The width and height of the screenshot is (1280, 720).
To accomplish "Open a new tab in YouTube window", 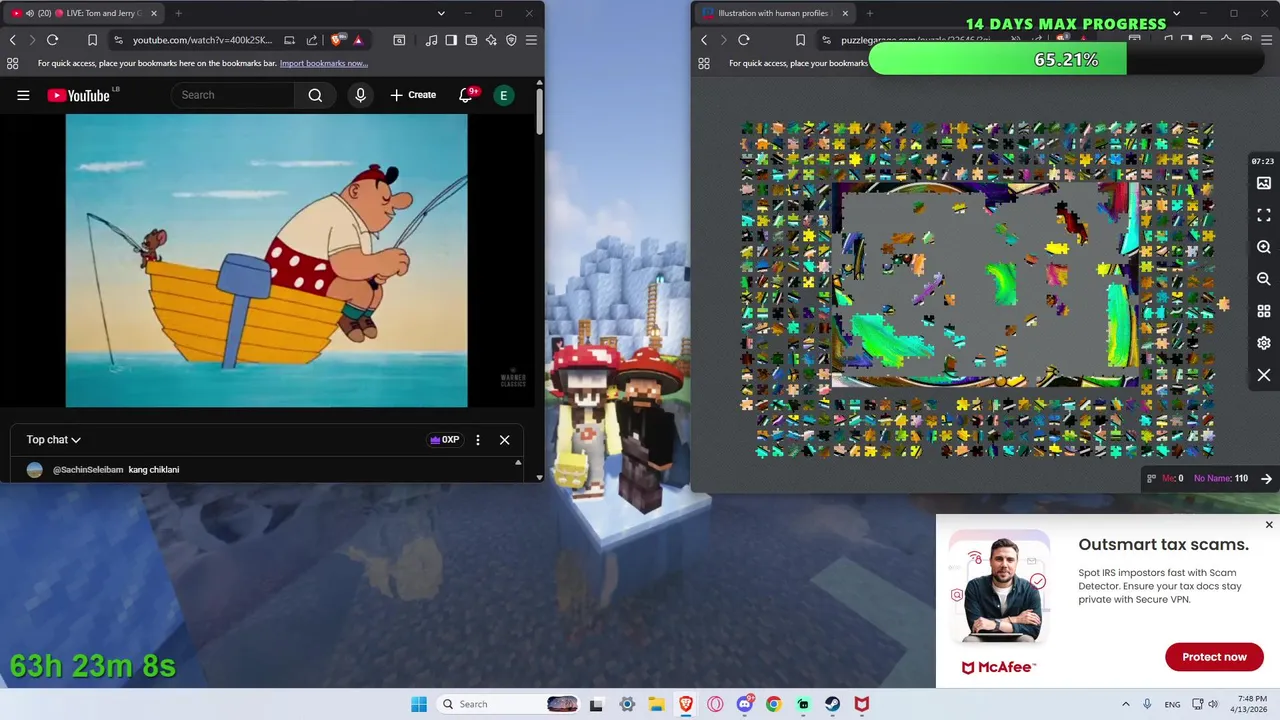I will click(x=178, y=13).
